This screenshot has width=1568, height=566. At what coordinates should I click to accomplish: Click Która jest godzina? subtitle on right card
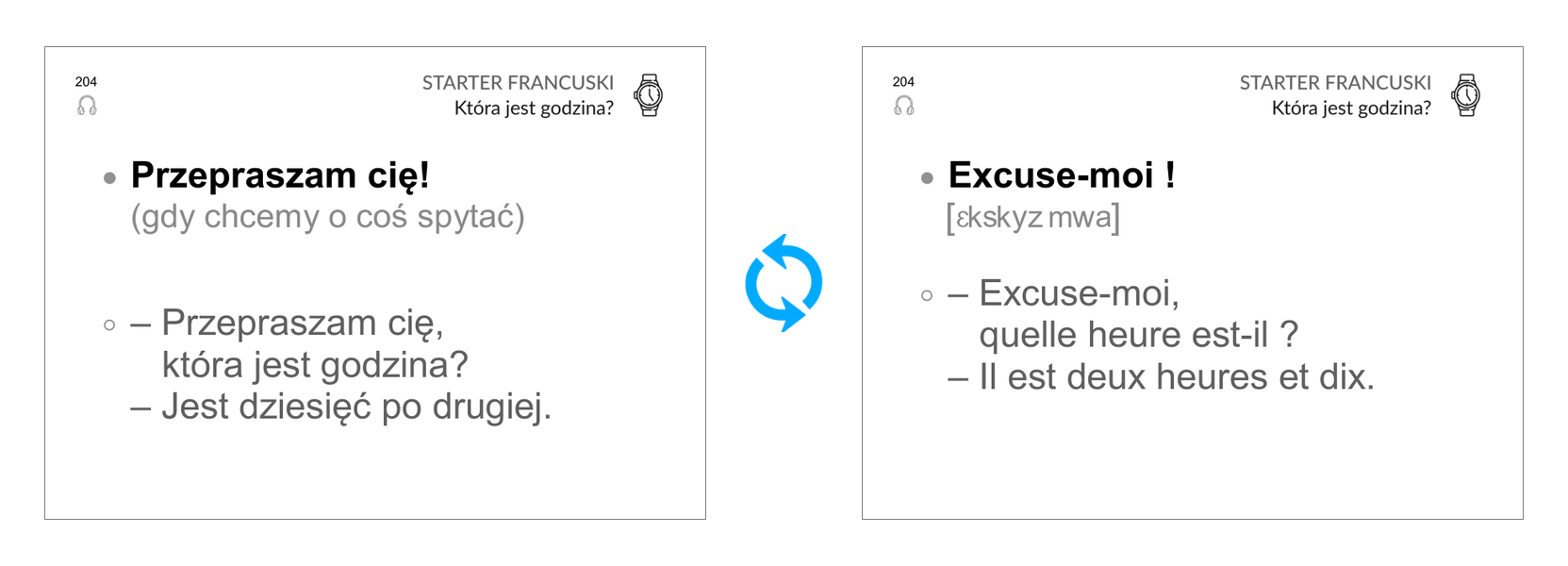(1351, 108)
